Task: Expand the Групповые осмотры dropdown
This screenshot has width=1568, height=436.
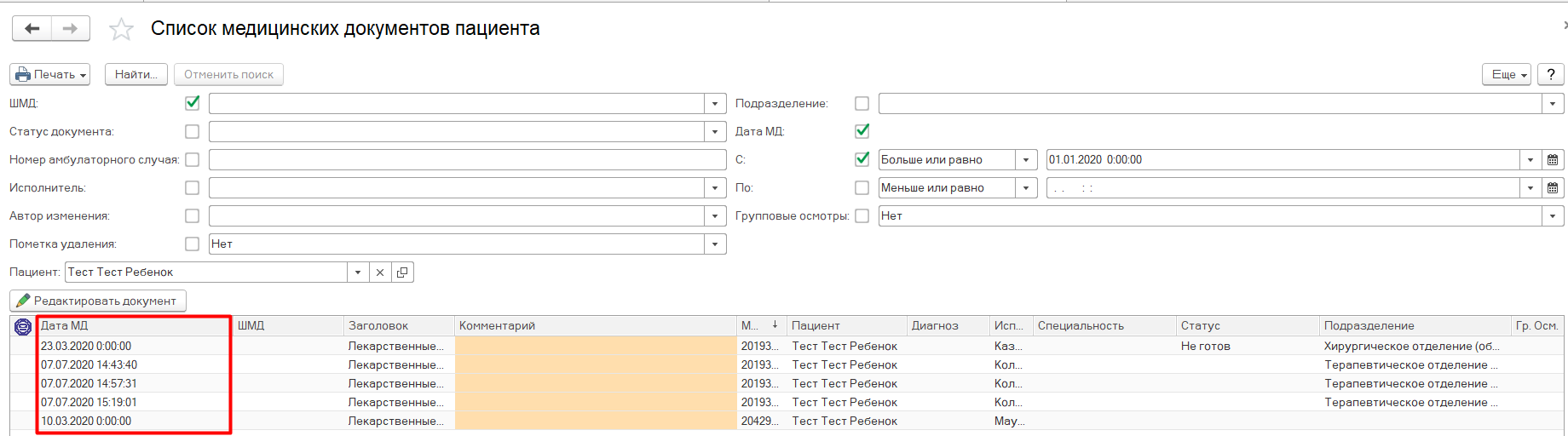Action: click(x=1553, y=216)
